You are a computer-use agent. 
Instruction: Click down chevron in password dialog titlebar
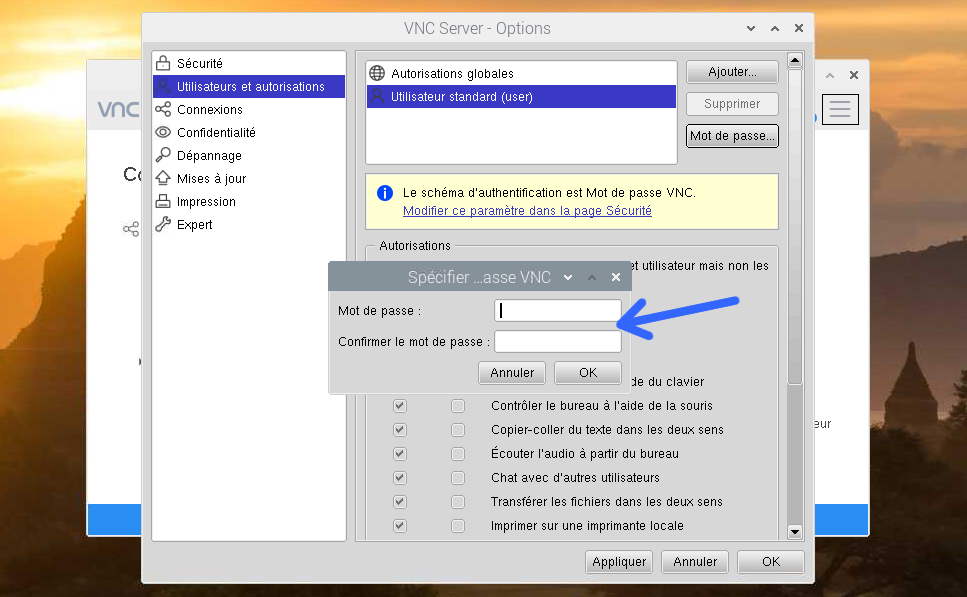[x=568, y=278]
